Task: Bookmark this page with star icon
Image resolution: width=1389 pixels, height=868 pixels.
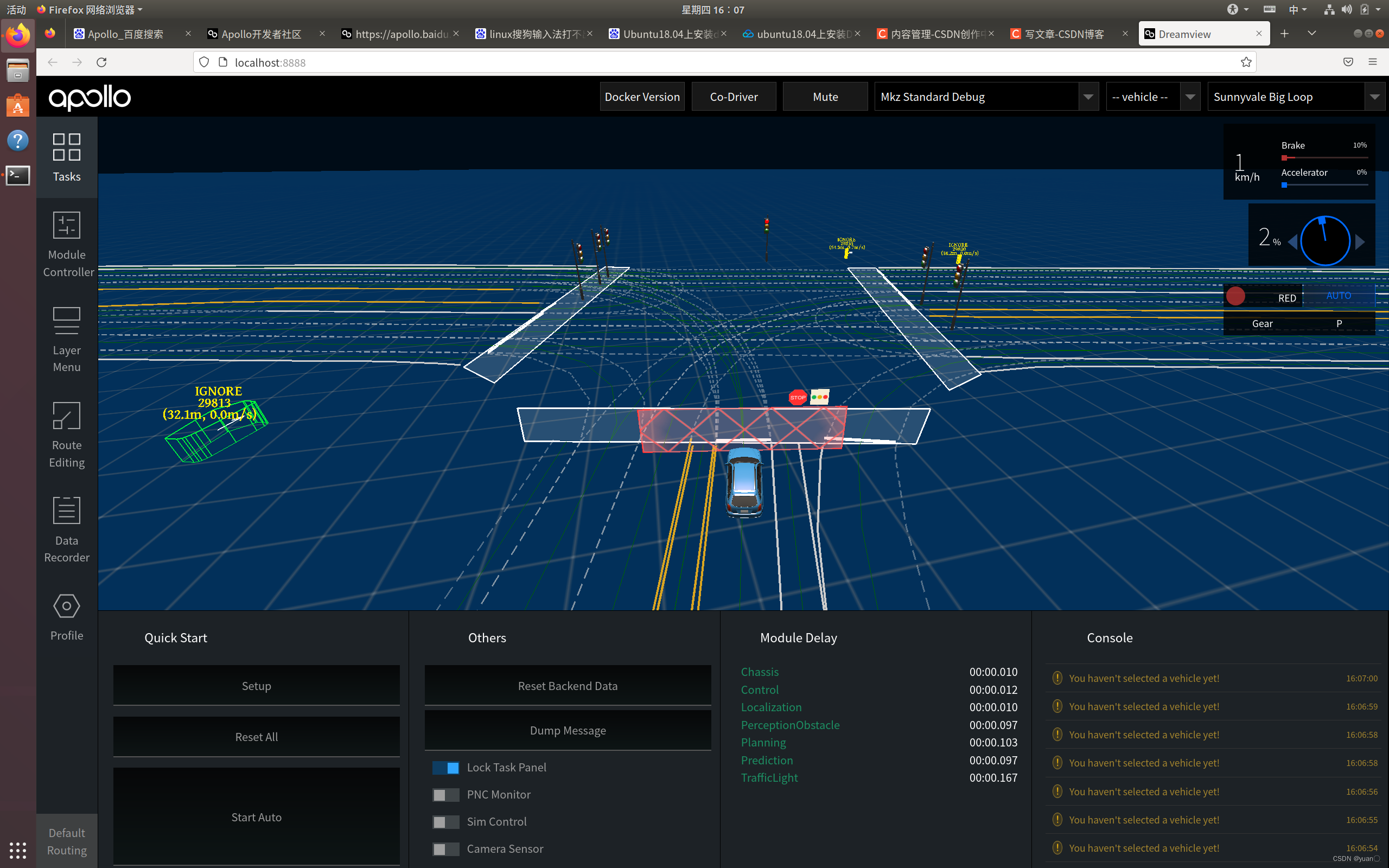Action: point(1246,62)
